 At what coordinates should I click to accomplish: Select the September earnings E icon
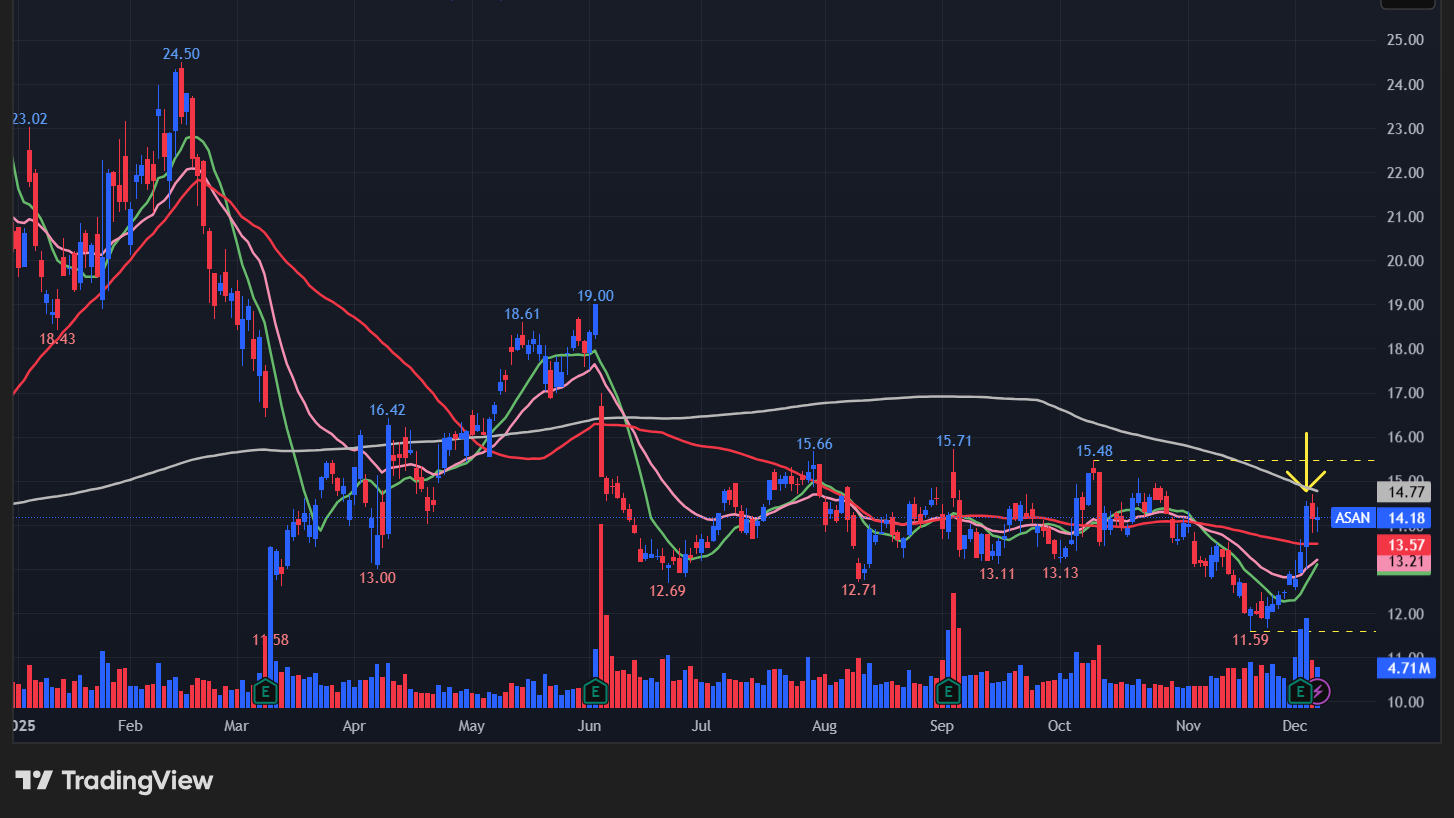click(x=948, y=691)
